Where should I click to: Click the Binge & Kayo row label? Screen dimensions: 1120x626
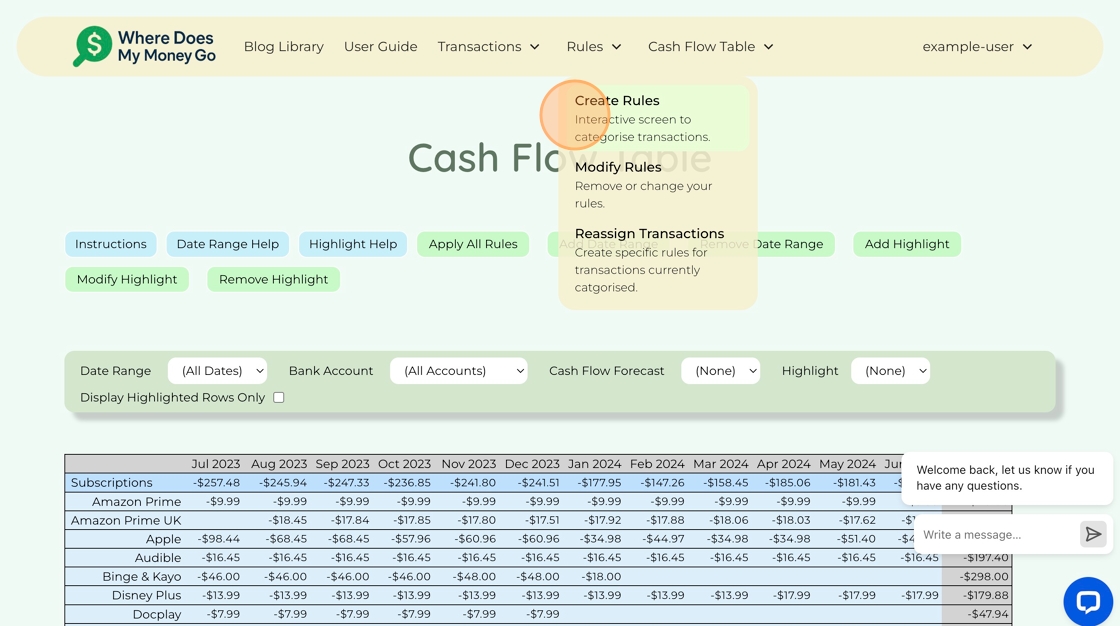[x=141, y=576]
